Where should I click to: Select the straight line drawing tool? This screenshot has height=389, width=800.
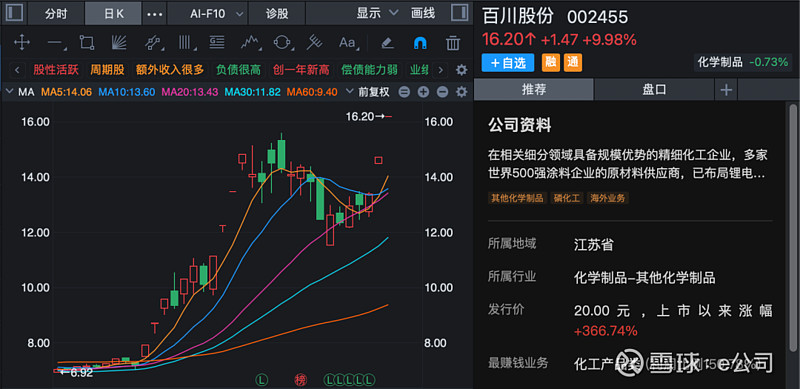tap(56, 42)
